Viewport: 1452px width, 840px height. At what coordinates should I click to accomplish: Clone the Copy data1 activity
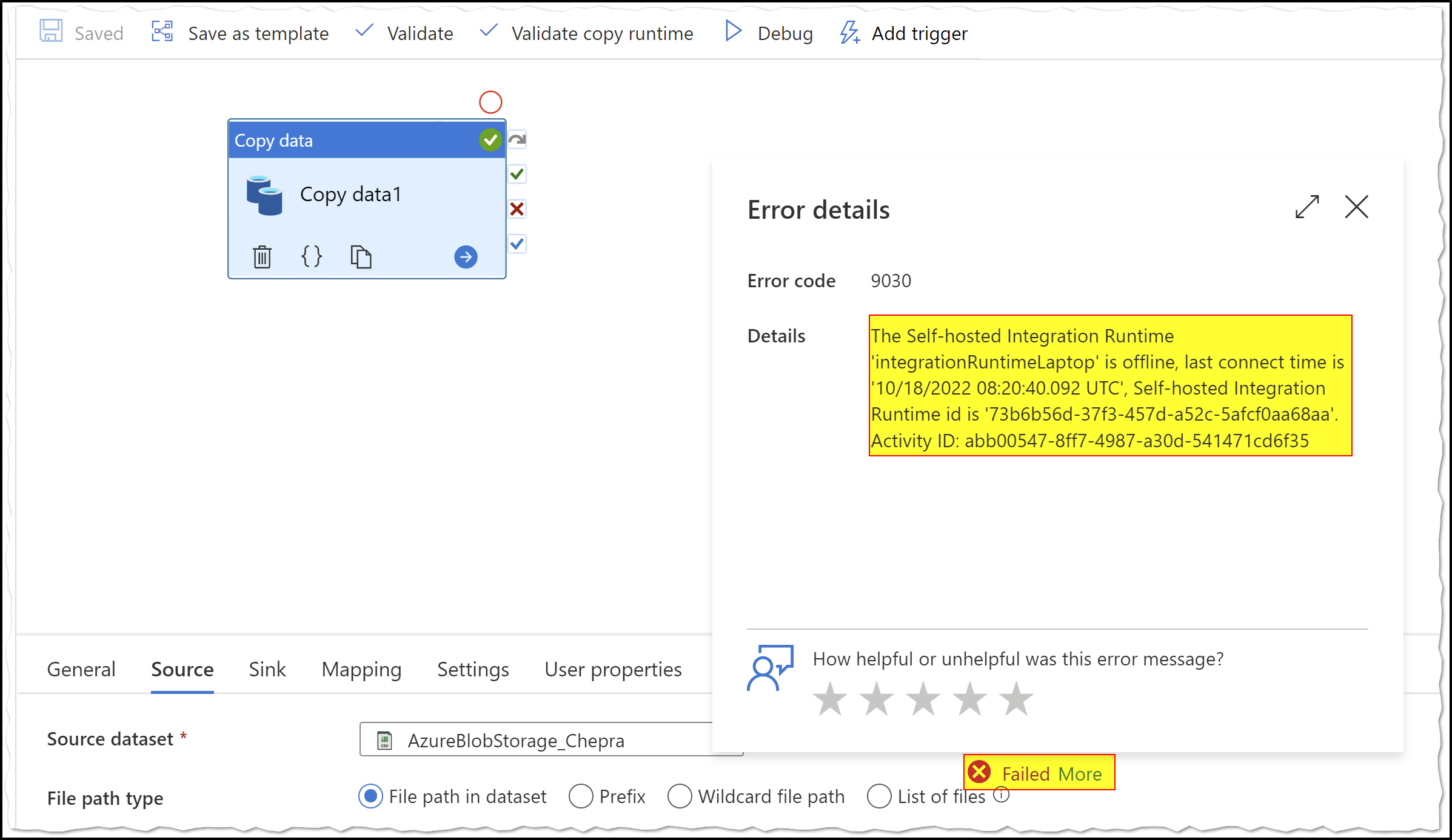[361, 256]
